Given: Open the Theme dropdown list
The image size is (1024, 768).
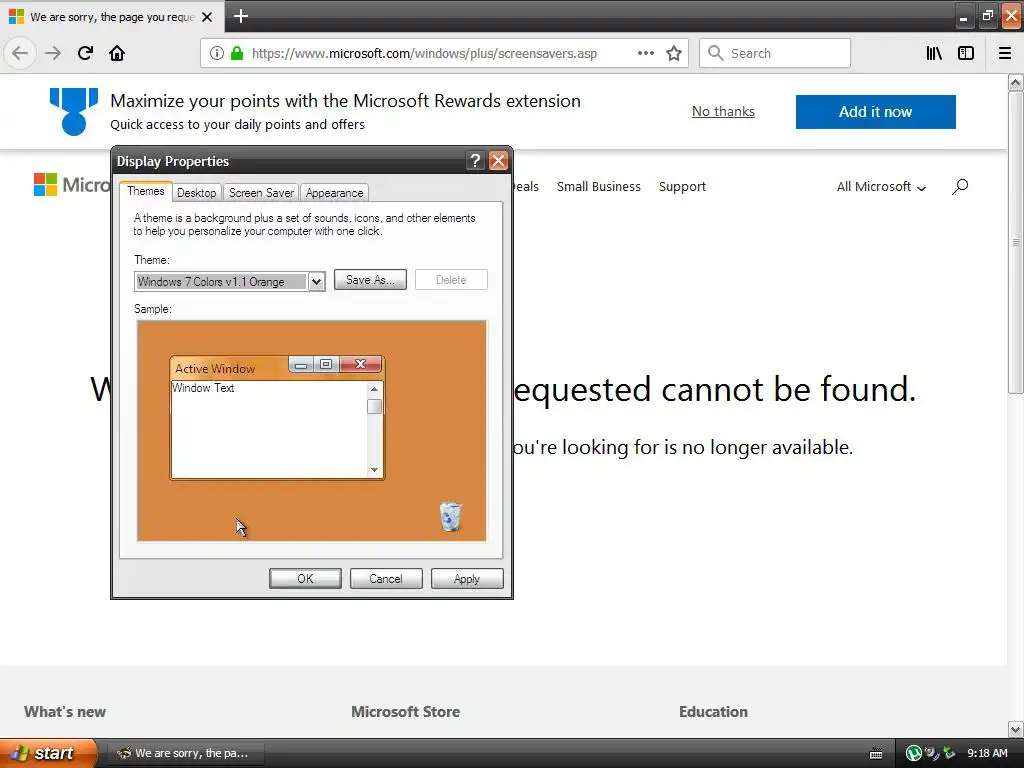Looking at the screenshot, I should (x=316, y=281).
